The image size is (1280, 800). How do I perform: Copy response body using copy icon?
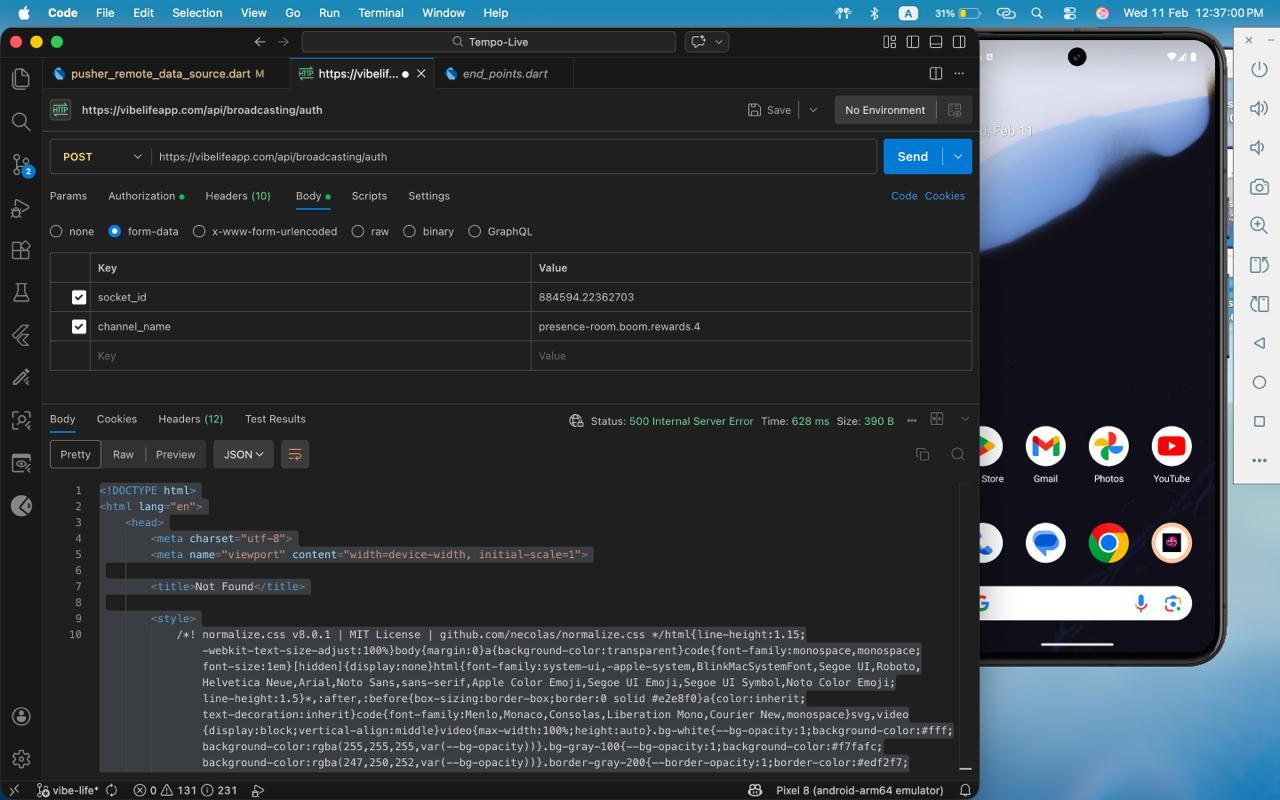922,454
